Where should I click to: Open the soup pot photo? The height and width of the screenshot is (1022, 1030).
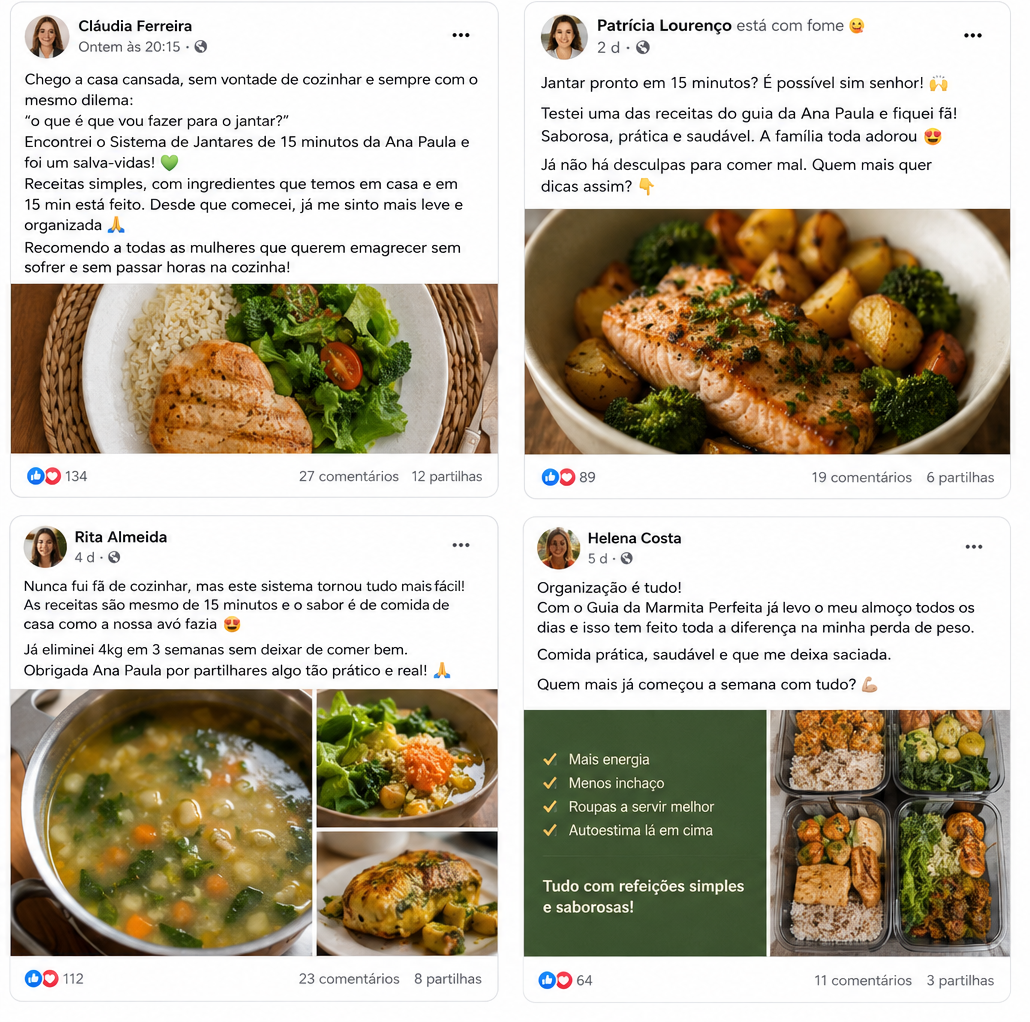tap(161, 822)
